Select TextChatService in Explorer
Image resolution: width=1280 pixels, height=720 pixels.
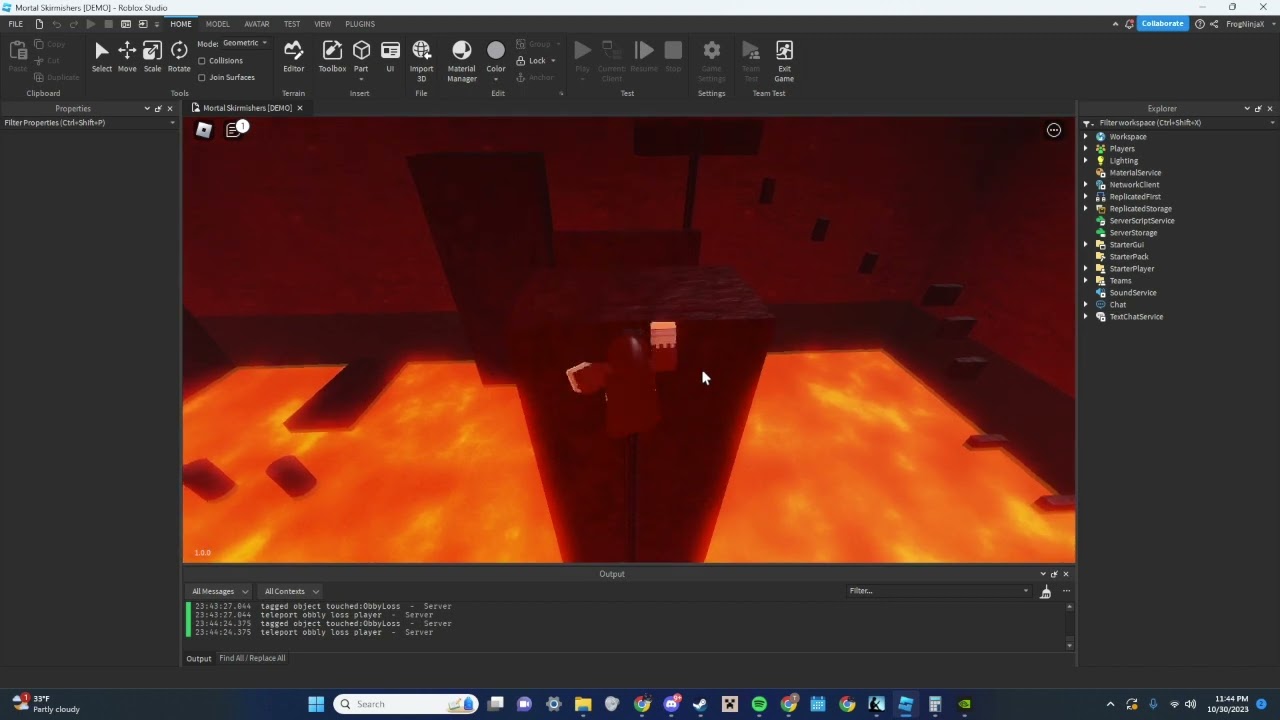[1136, 317]
